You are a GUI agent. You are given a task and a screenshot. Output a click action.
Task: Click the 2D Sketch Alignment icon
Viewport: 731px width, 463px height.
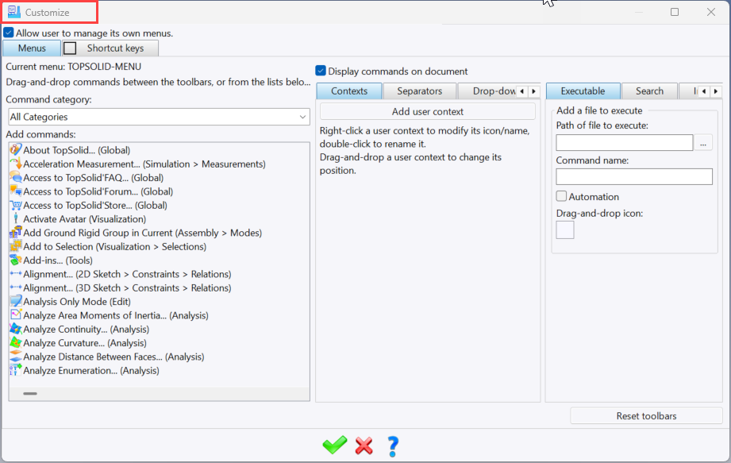(16, 274)
